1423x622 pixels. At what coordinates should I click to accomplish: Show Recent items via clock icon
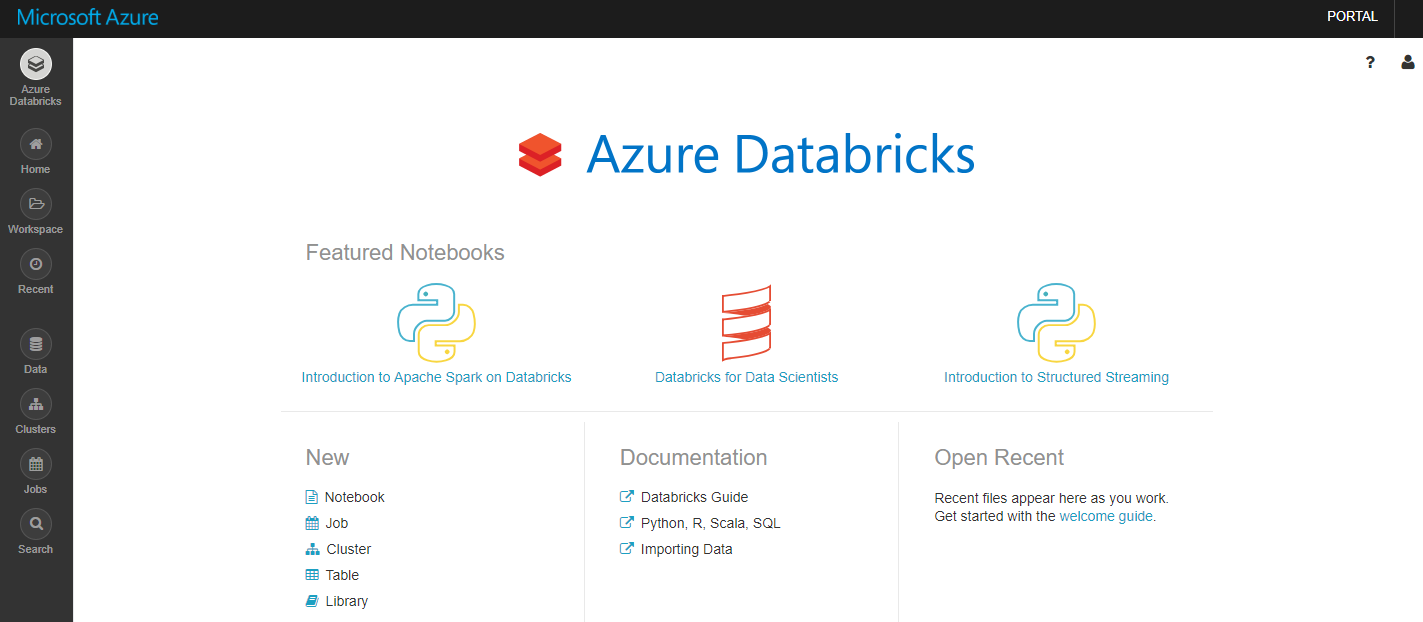36,264
